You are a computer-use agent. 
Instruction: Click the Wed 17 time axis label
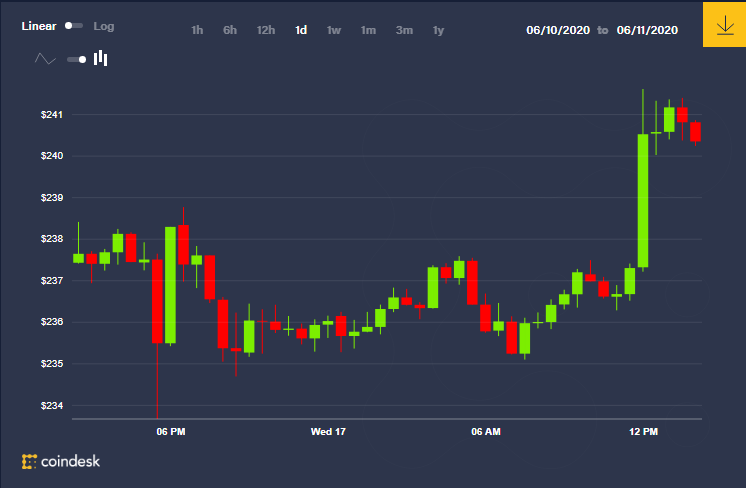tap(328, 432)
